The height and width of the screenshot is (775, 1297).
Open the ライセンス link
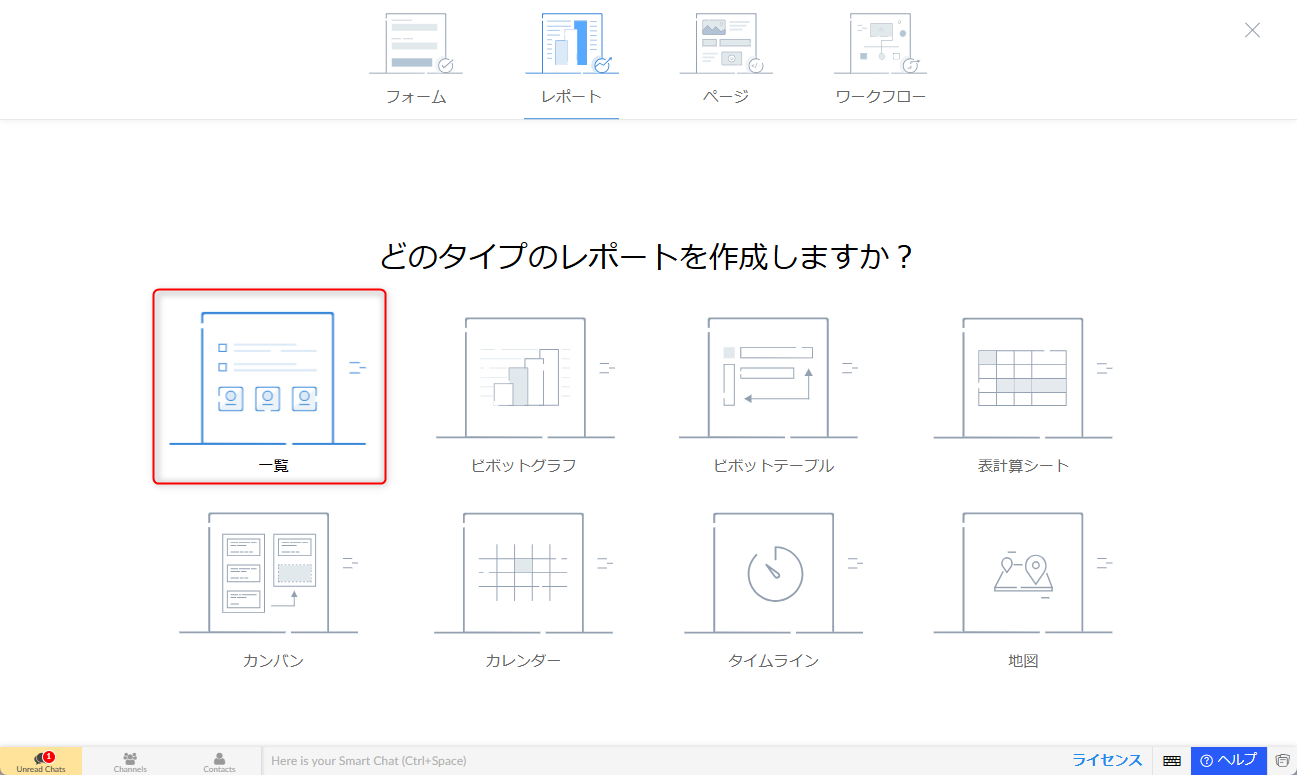pos(1107,760)
